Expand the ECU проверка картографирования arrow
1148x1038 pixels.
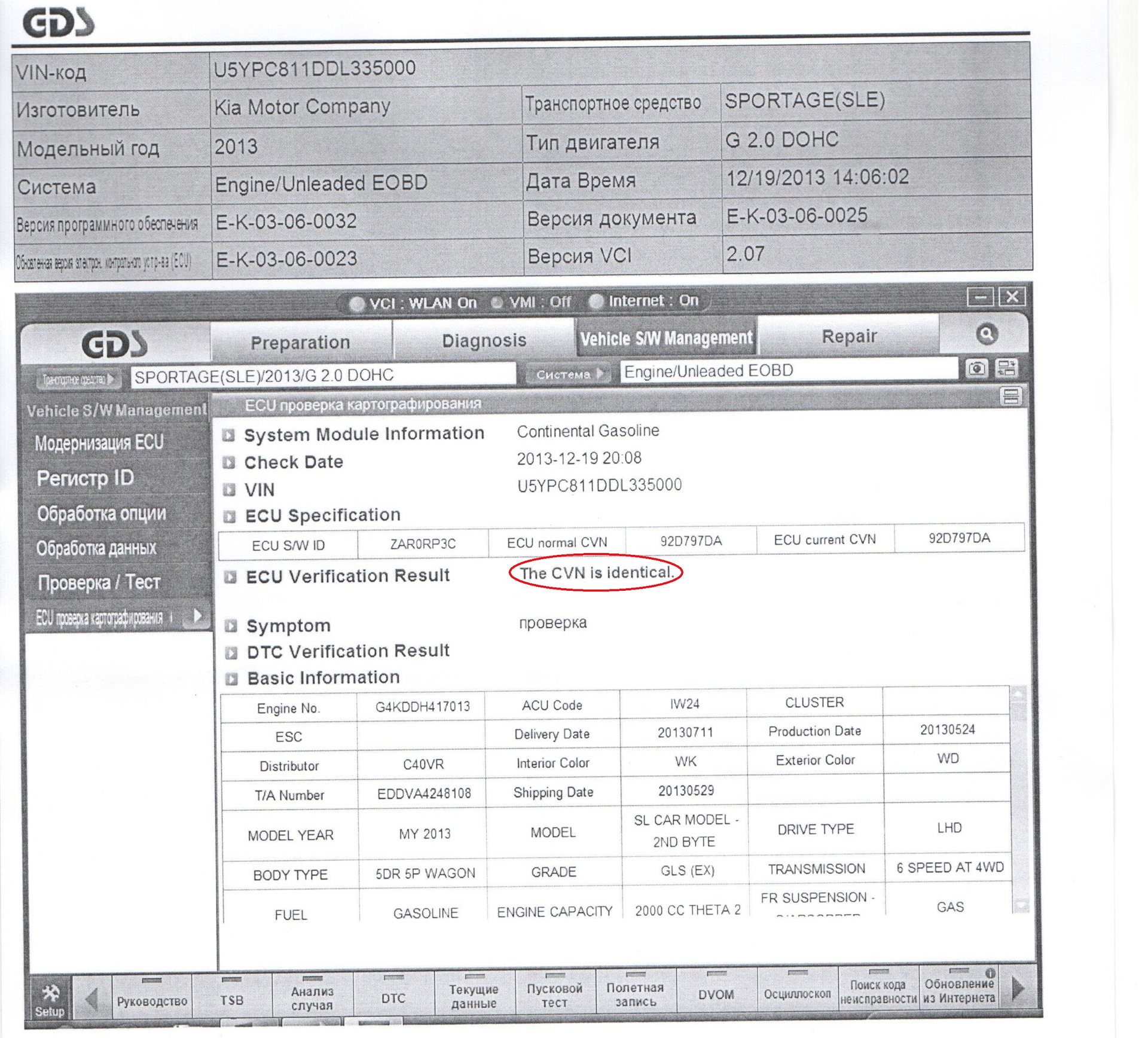(197, 615)
